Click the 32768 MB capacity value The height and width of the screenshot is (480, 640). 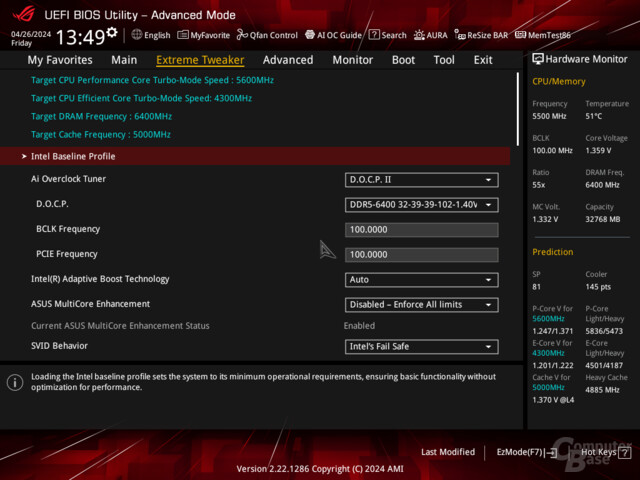click(x=602, y=219)
